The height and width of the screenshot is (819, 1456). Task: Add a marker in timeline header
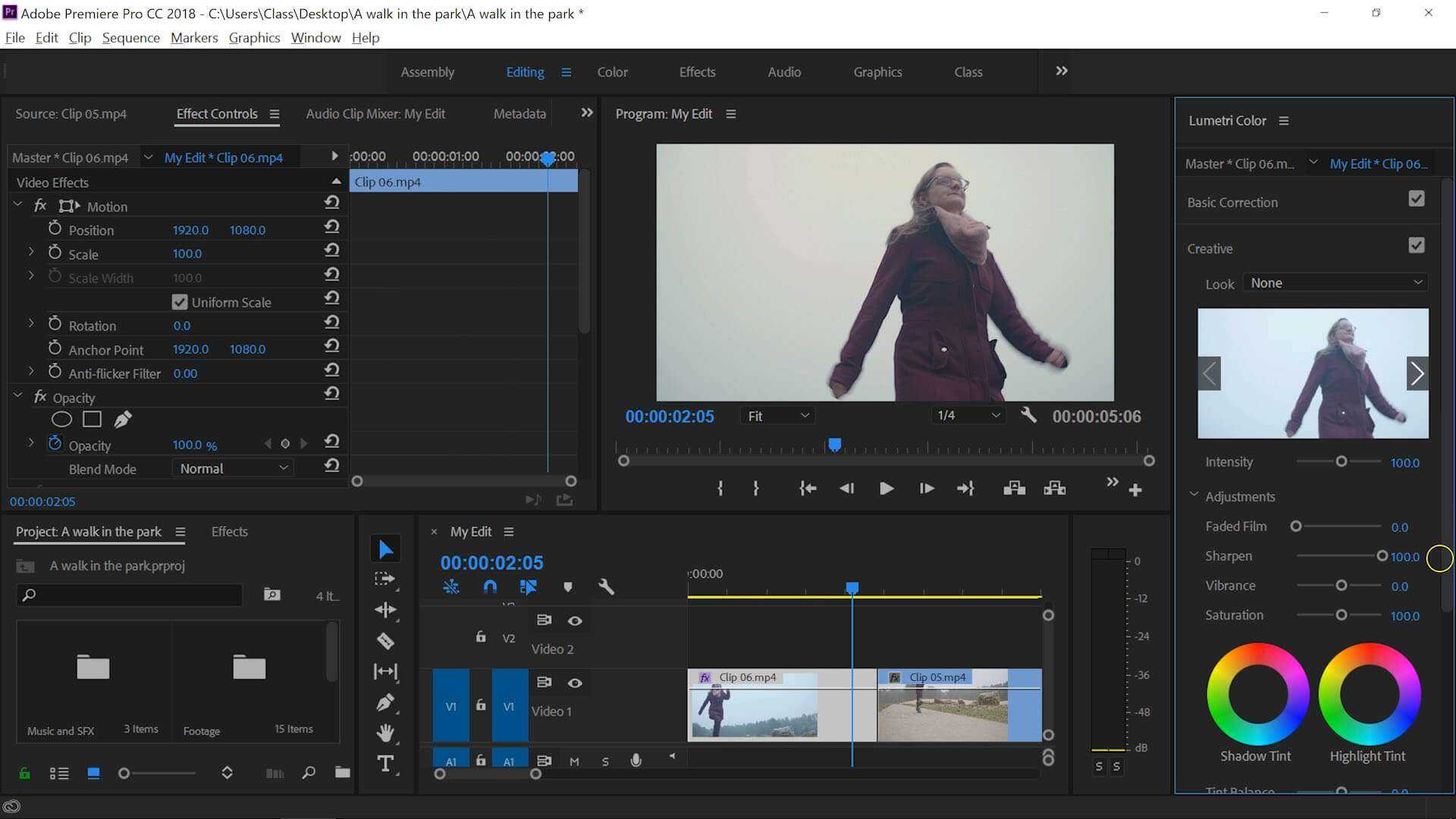(x=568, y=587)
